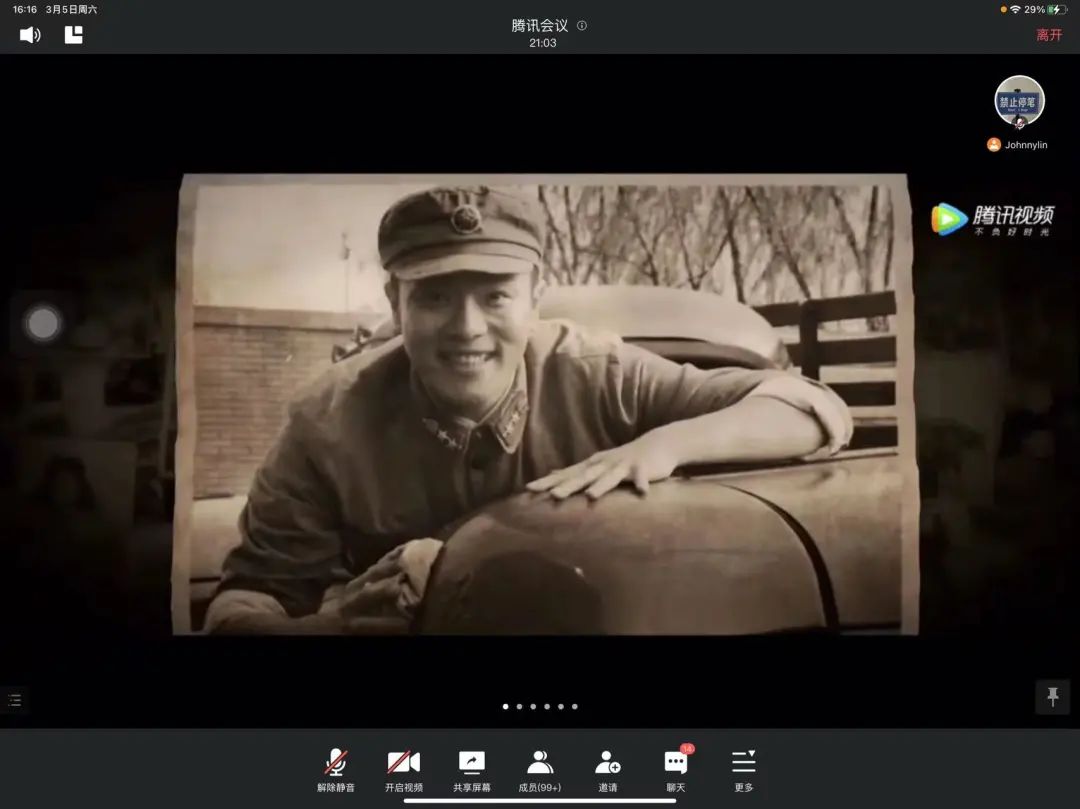Switch layout using the top-left layout icon
The height and width of the screenshot is (809, 1080).
pos(74,35)
